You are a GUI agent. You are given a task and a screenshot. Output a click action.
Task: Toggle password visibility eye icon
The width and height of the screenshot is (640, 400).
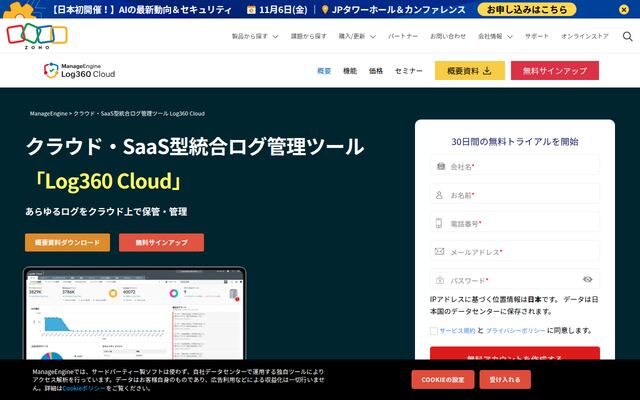[587, 279]
